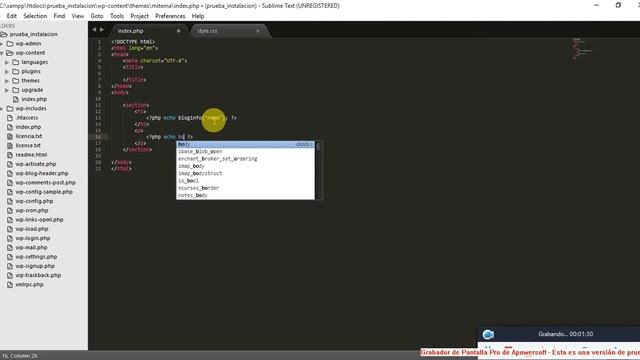
Task: Click the upgrade folder icon
Action: coord(16,90)
